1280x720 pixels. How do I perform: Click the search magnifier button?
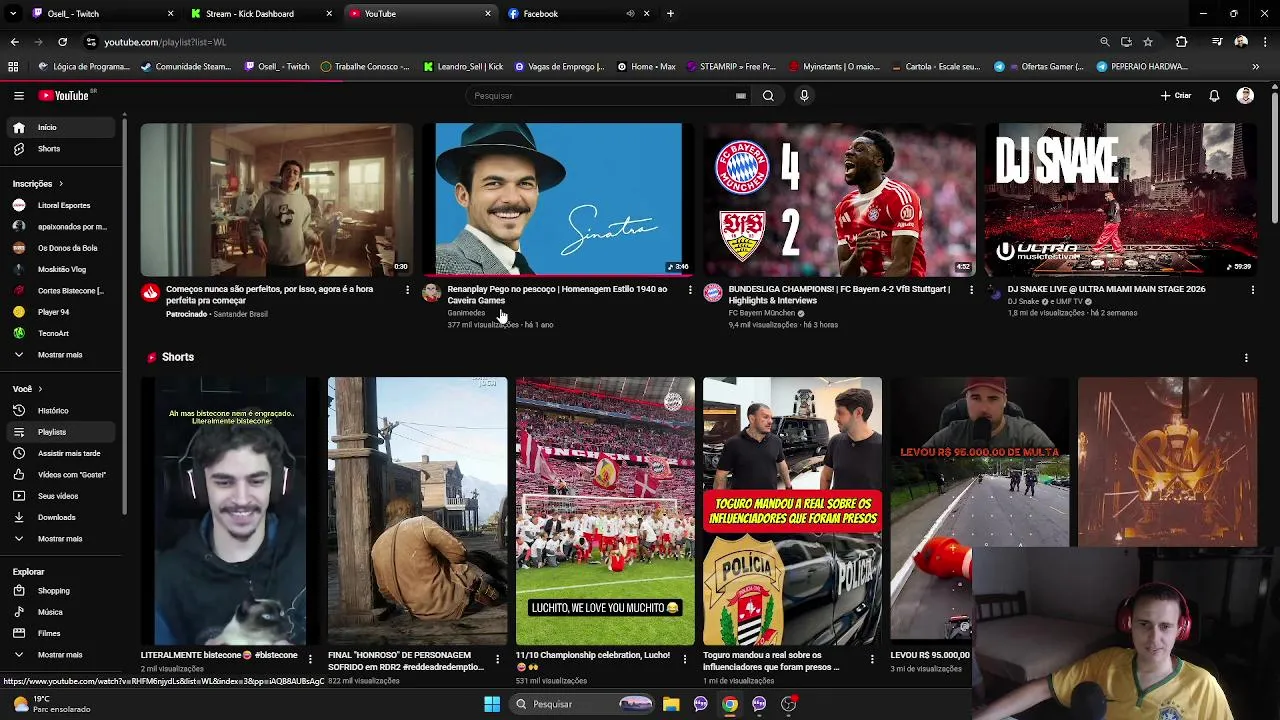pyautogui.click(x=768, y=96)
